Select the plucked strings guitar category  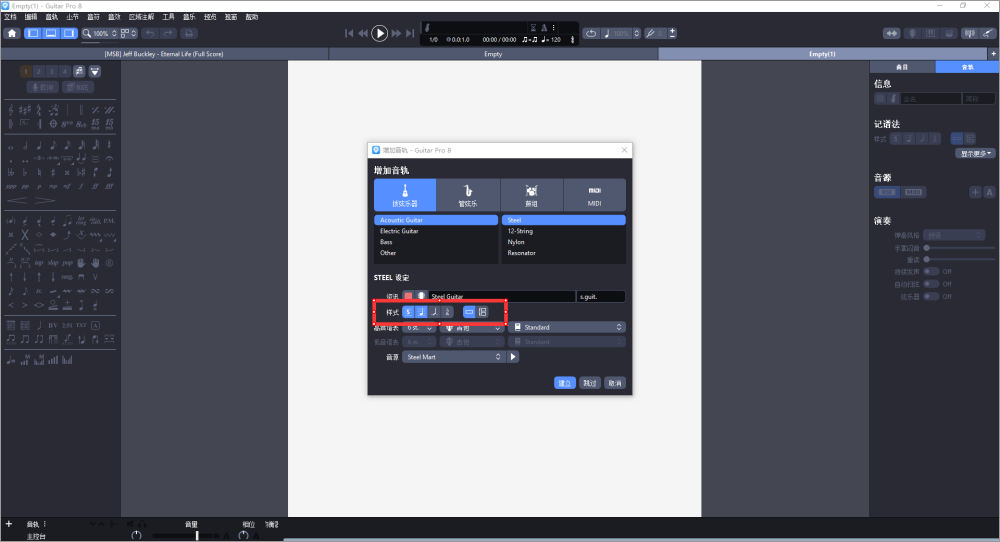point(405,194)
